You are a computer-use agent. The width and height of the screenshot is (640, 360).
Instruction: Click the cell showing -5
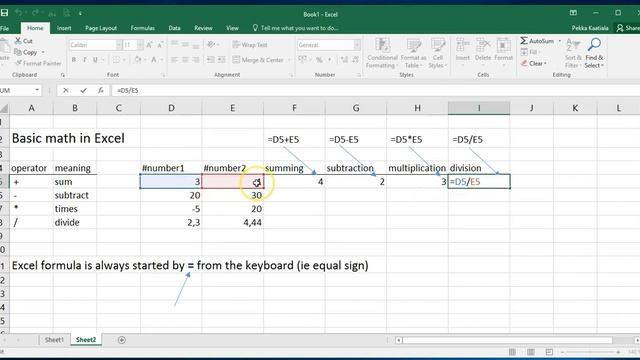(171, 209)
